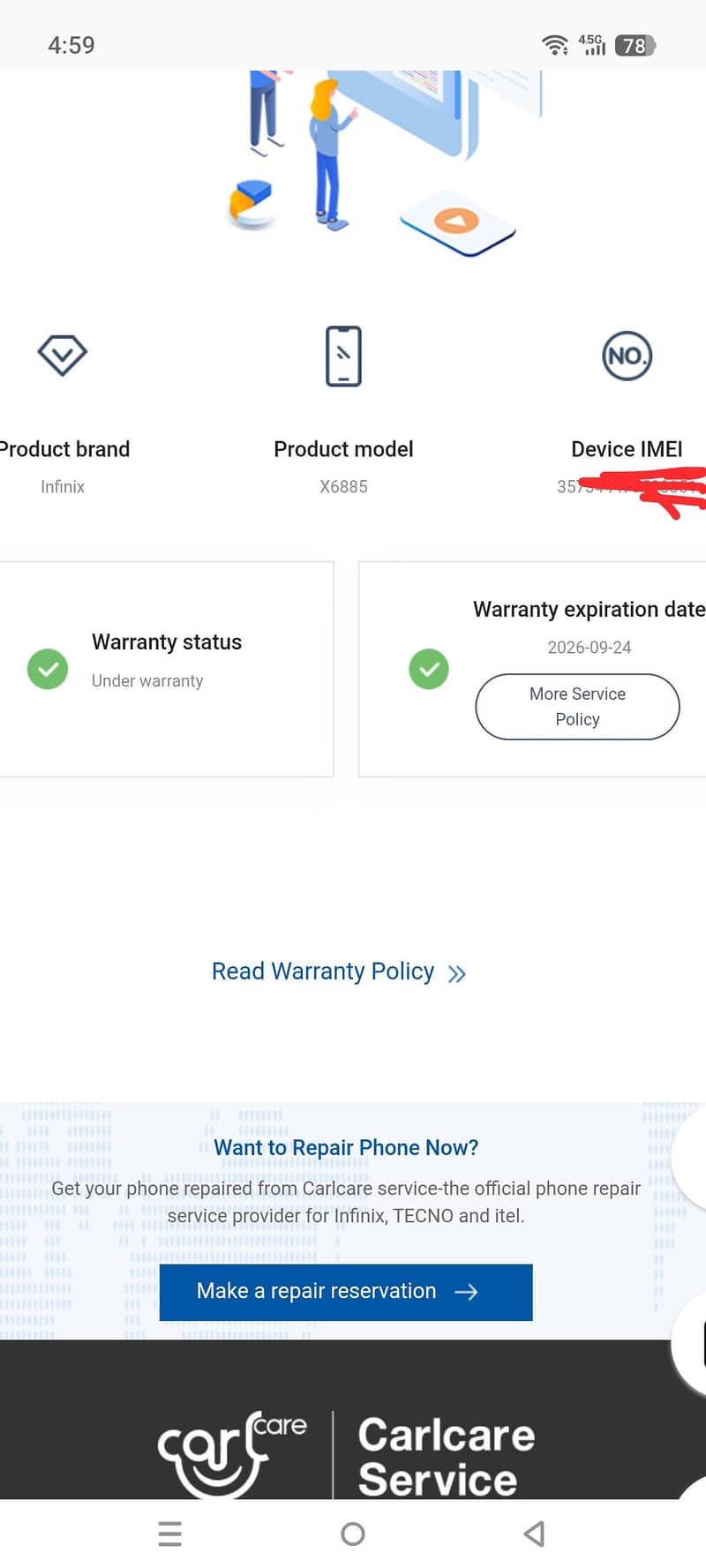Tap the back button in navigation bar
The height and width of the screenshot is (1568, 706).
(x=533, y=1534)
